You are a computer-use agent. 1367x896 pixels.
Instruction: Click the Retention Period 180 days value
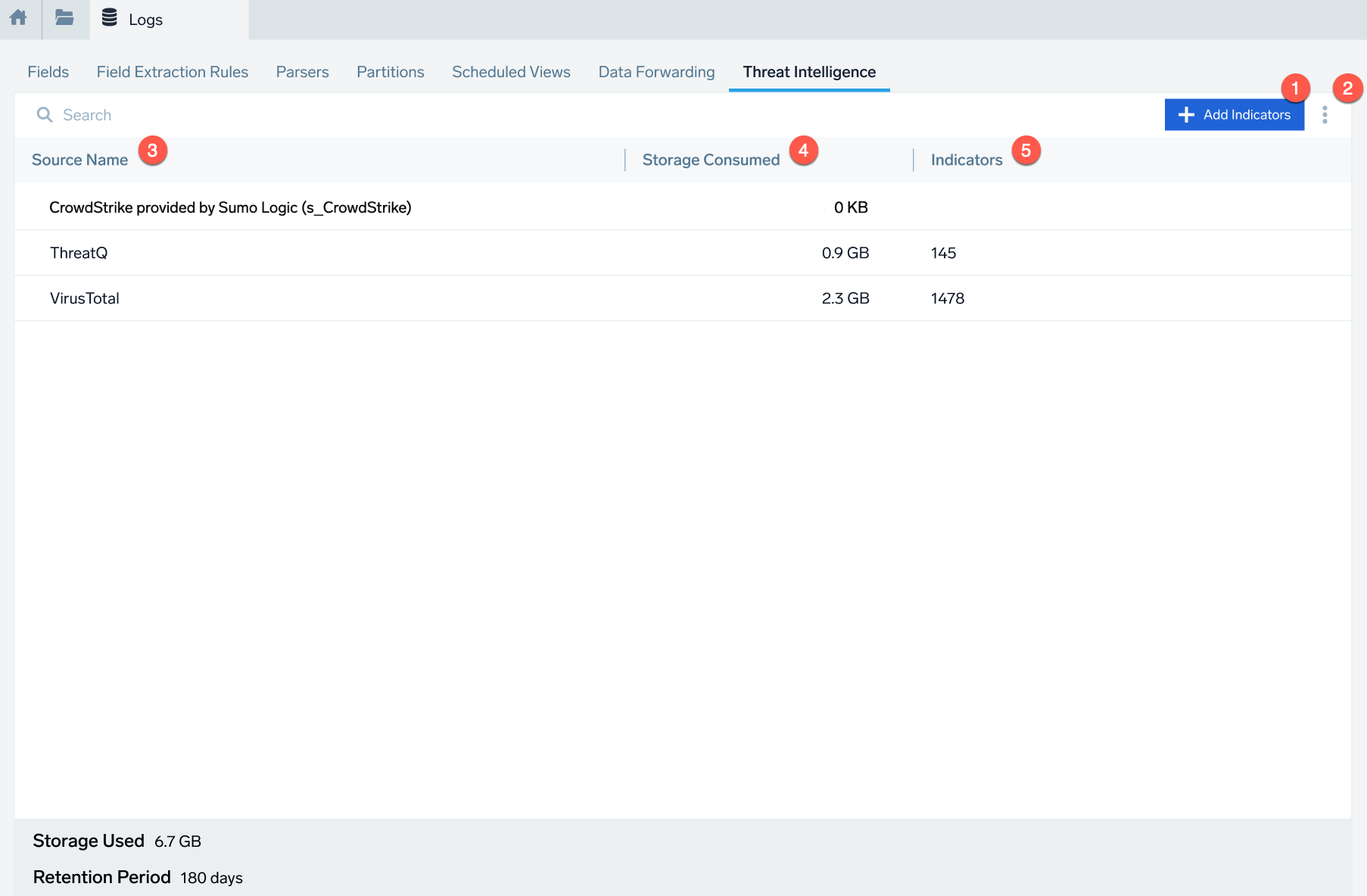pos(211,878)
